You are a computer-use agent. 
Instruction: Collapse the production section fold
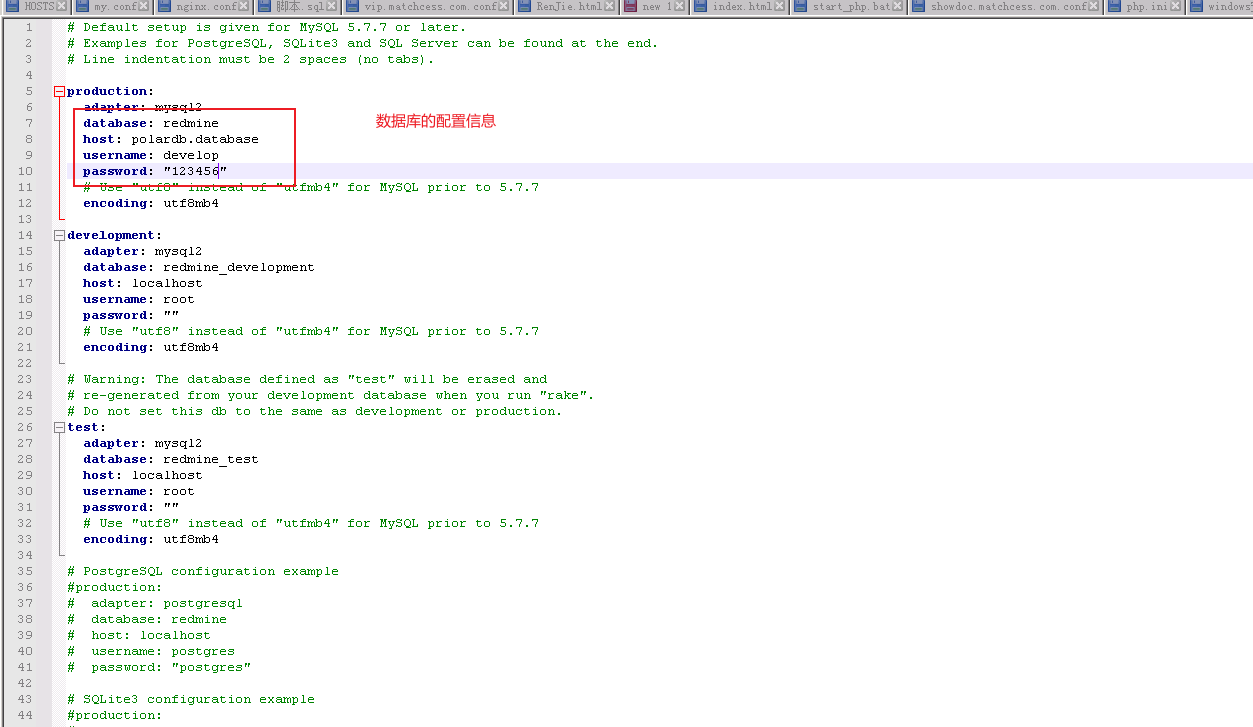[59, 91]
